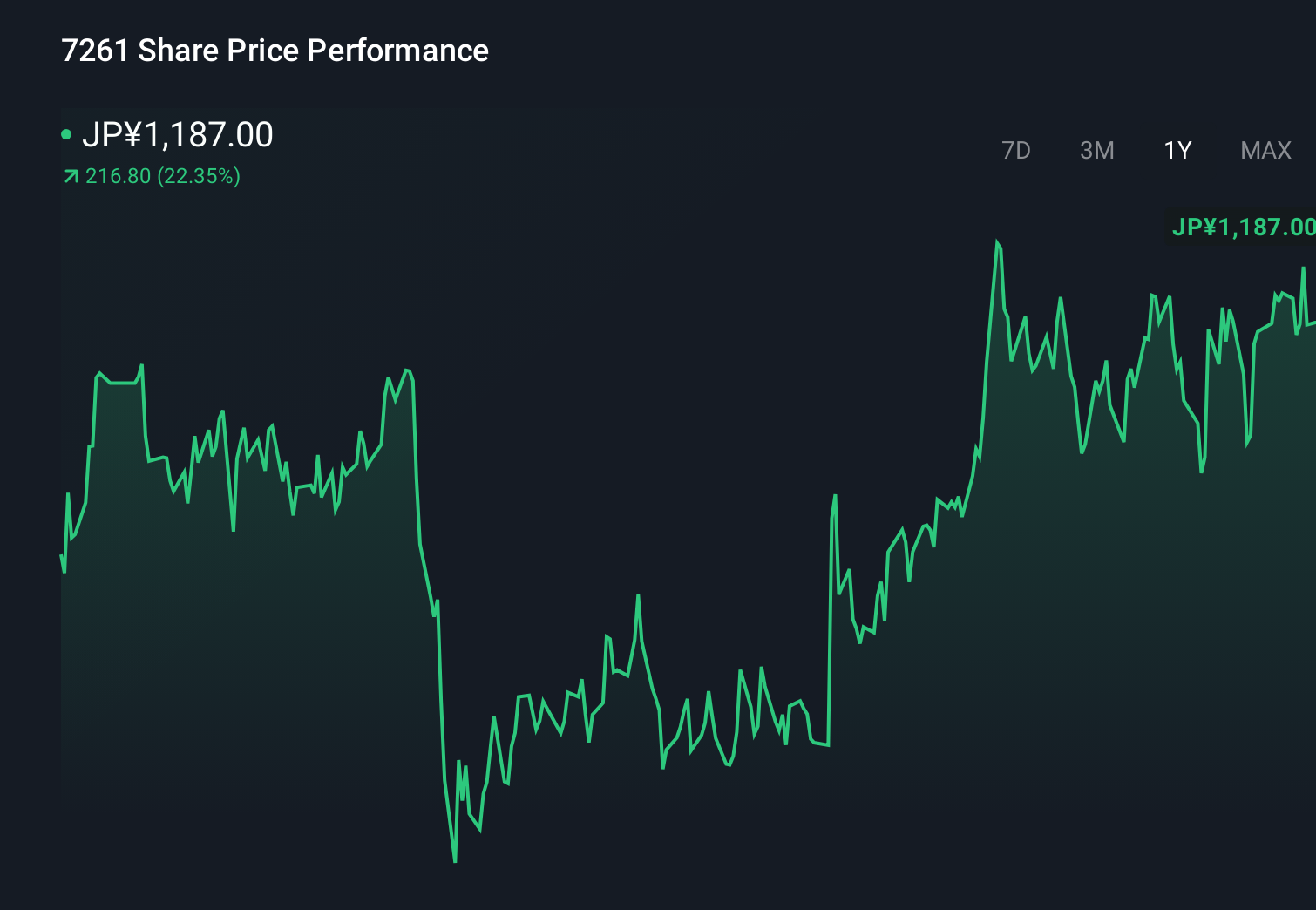This screenshot has width=1316, height=910.
Task: Click the JP¥1,187.00 headline price
Action: [179, 135]
